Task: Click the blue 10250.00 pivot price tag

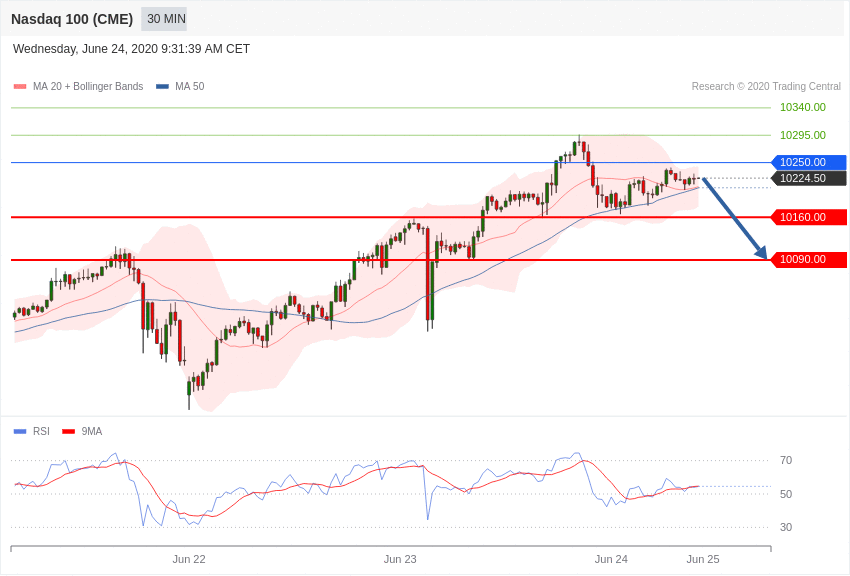Action: pos(808,163)
